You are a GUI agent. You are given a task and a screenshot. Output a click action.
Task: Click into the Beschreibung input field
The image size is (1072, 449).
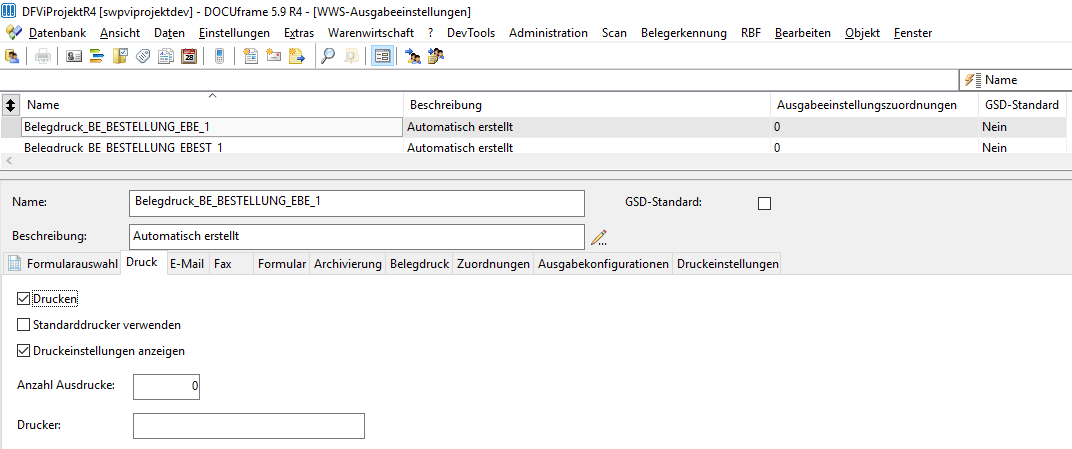[x=357, y=237]
